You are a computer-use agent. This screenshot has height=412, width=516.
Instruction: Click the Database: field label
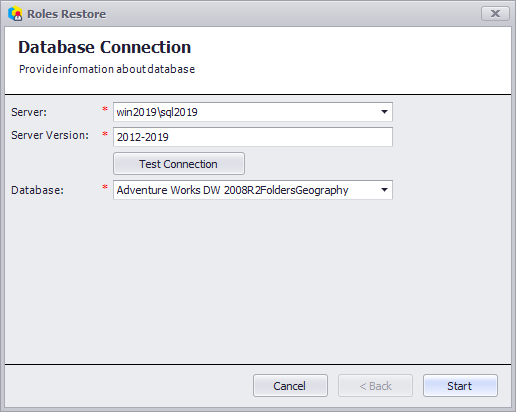coord(37,190)
